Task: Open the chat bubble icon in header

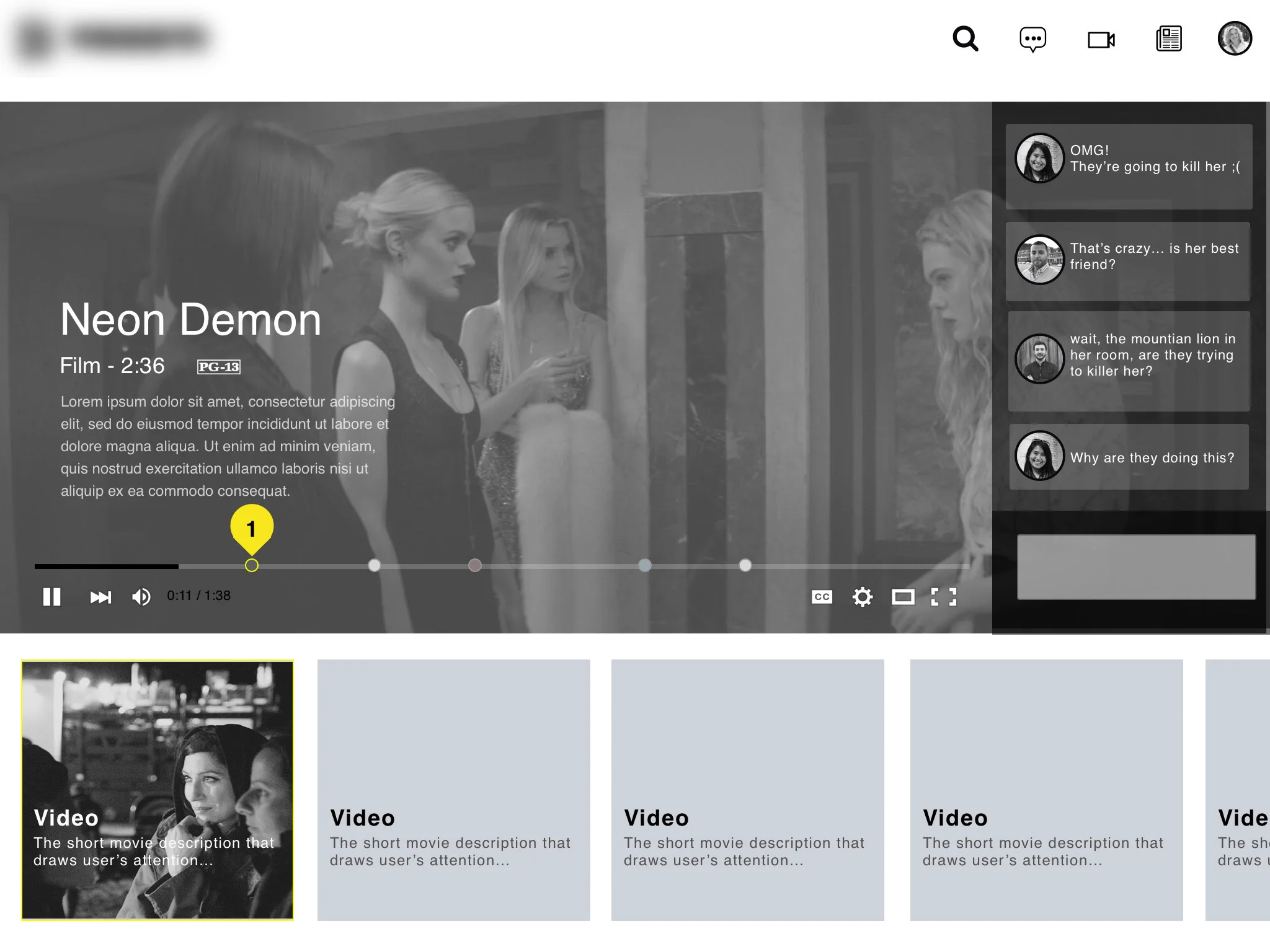Action: [x=1033, y=40]
